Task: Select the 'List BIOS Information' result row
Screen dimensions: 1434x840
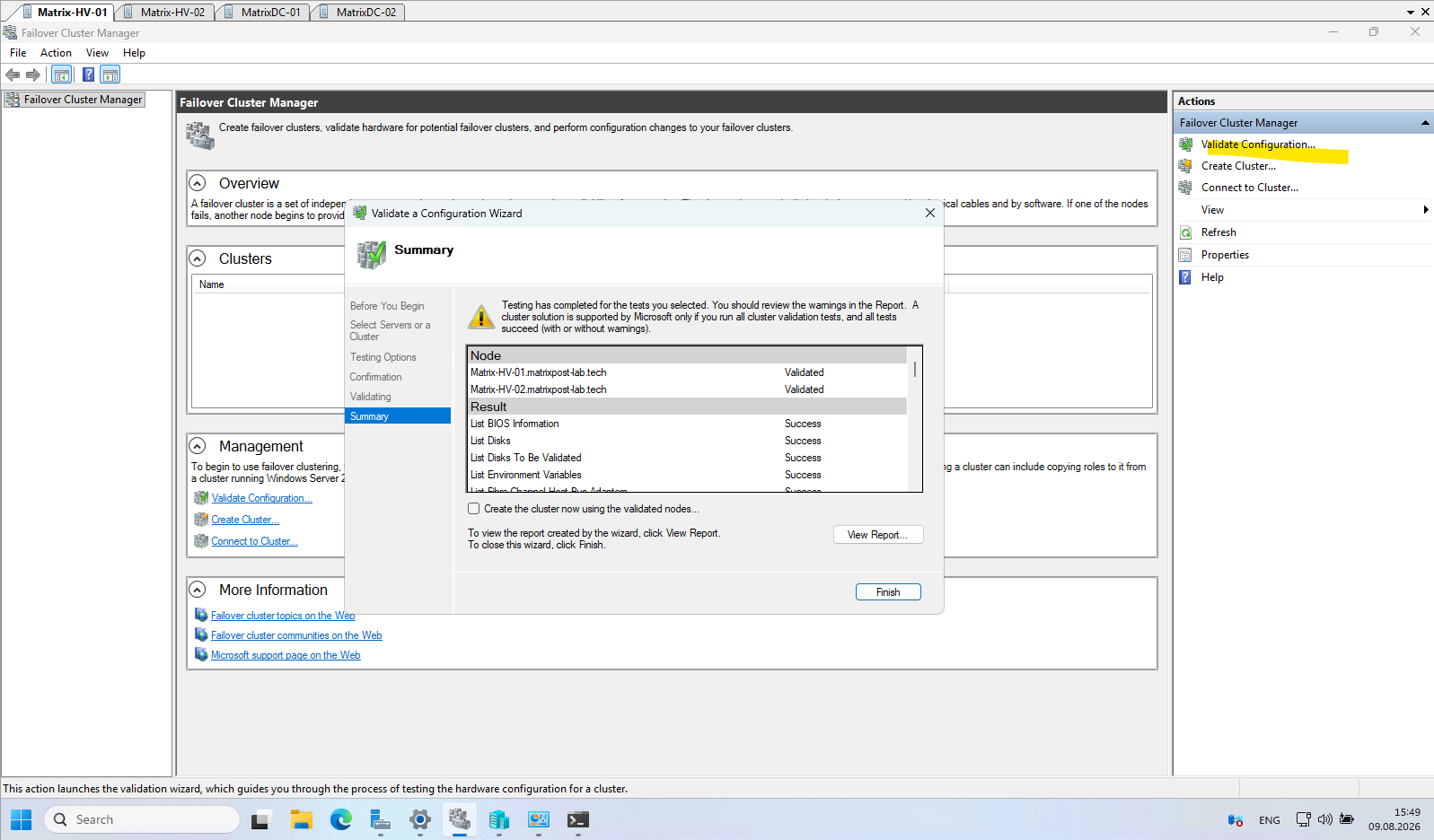Action: coord(688,424)
